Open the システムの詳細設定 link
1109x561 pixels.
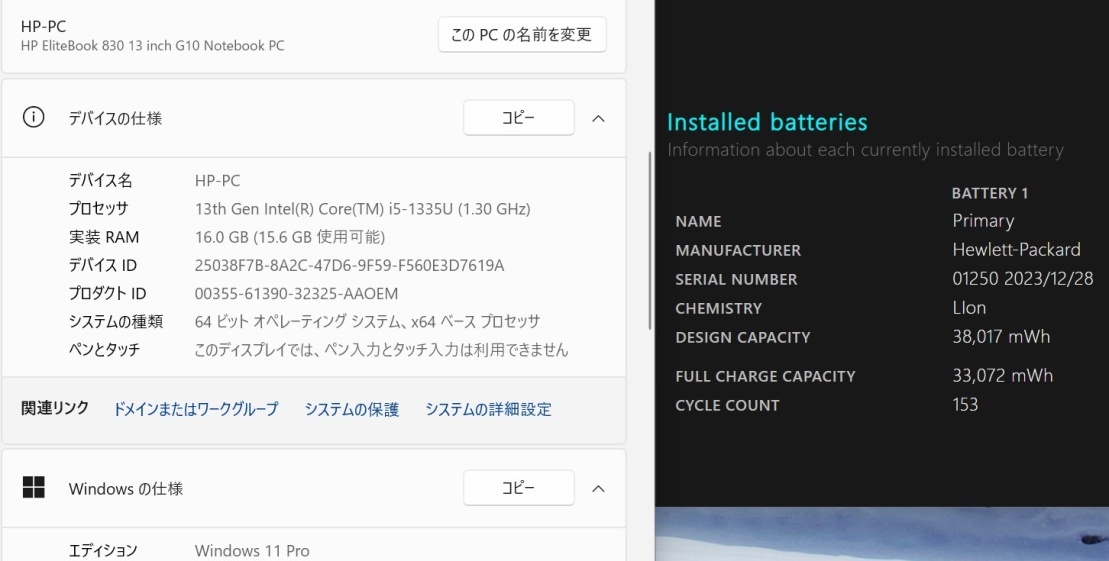click(488, 409)
